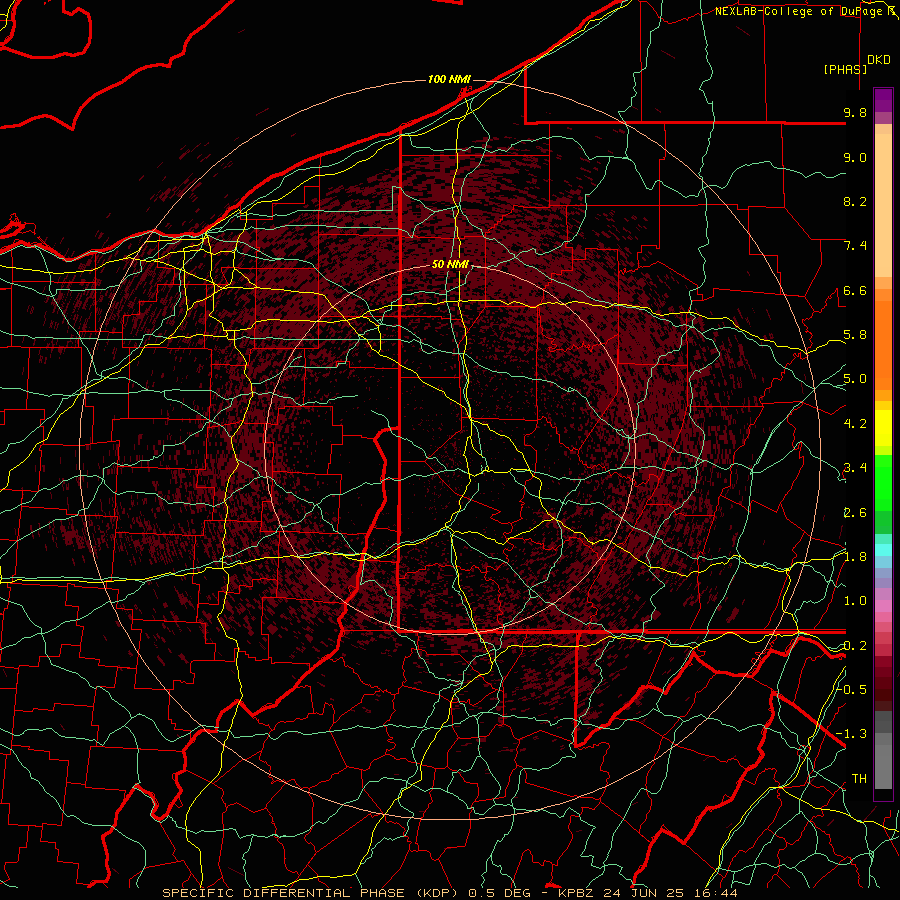This screenshot has width=900, height=900.
Task: Pick the purple top segment of the color bar
Action: tap(883, 100)
